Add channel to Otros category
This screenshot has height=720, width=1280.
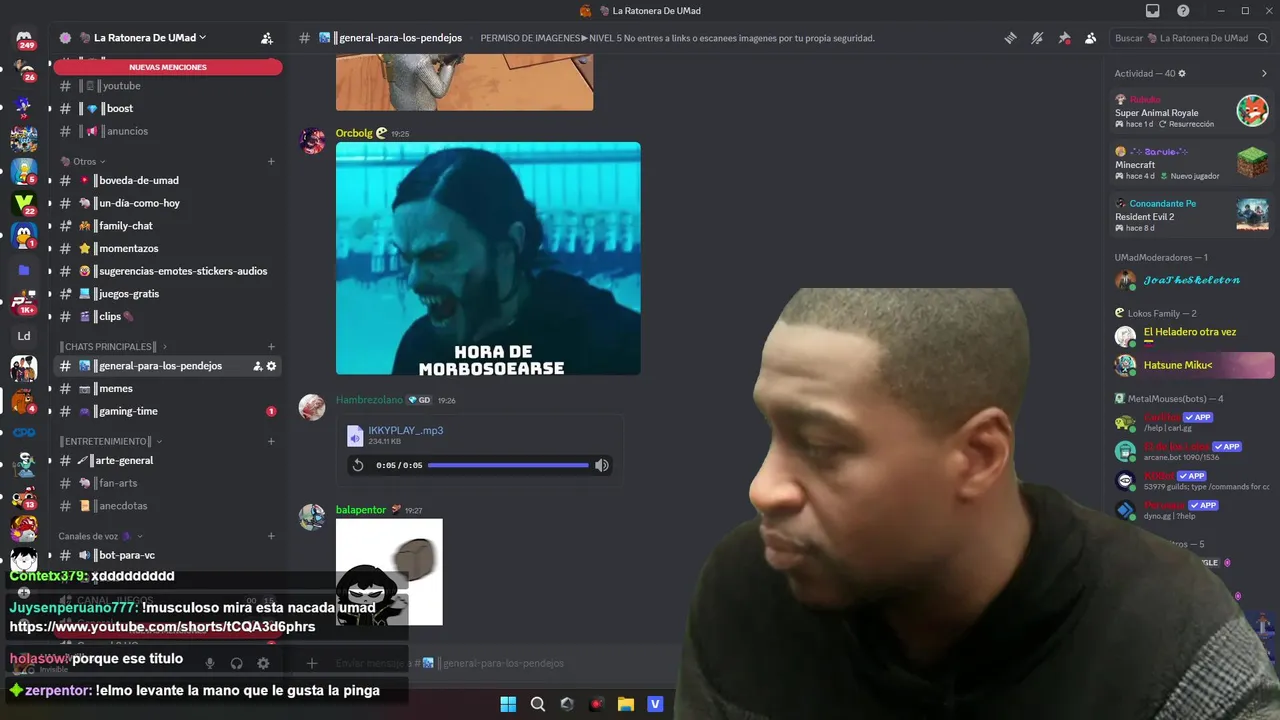271,161
